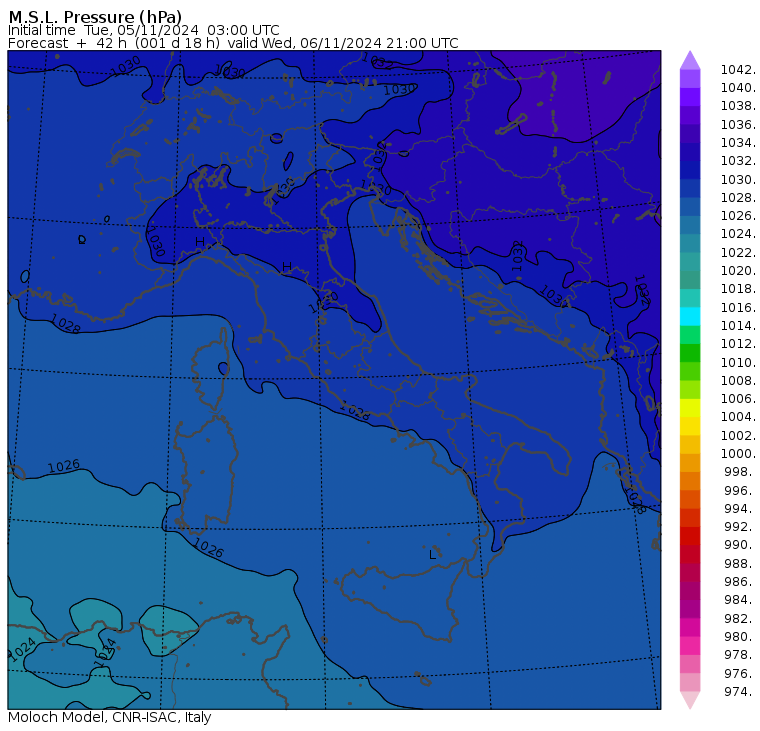Click the '976.' color scale label
Viewport: 760px width, 731px height.
click(740, 673)
